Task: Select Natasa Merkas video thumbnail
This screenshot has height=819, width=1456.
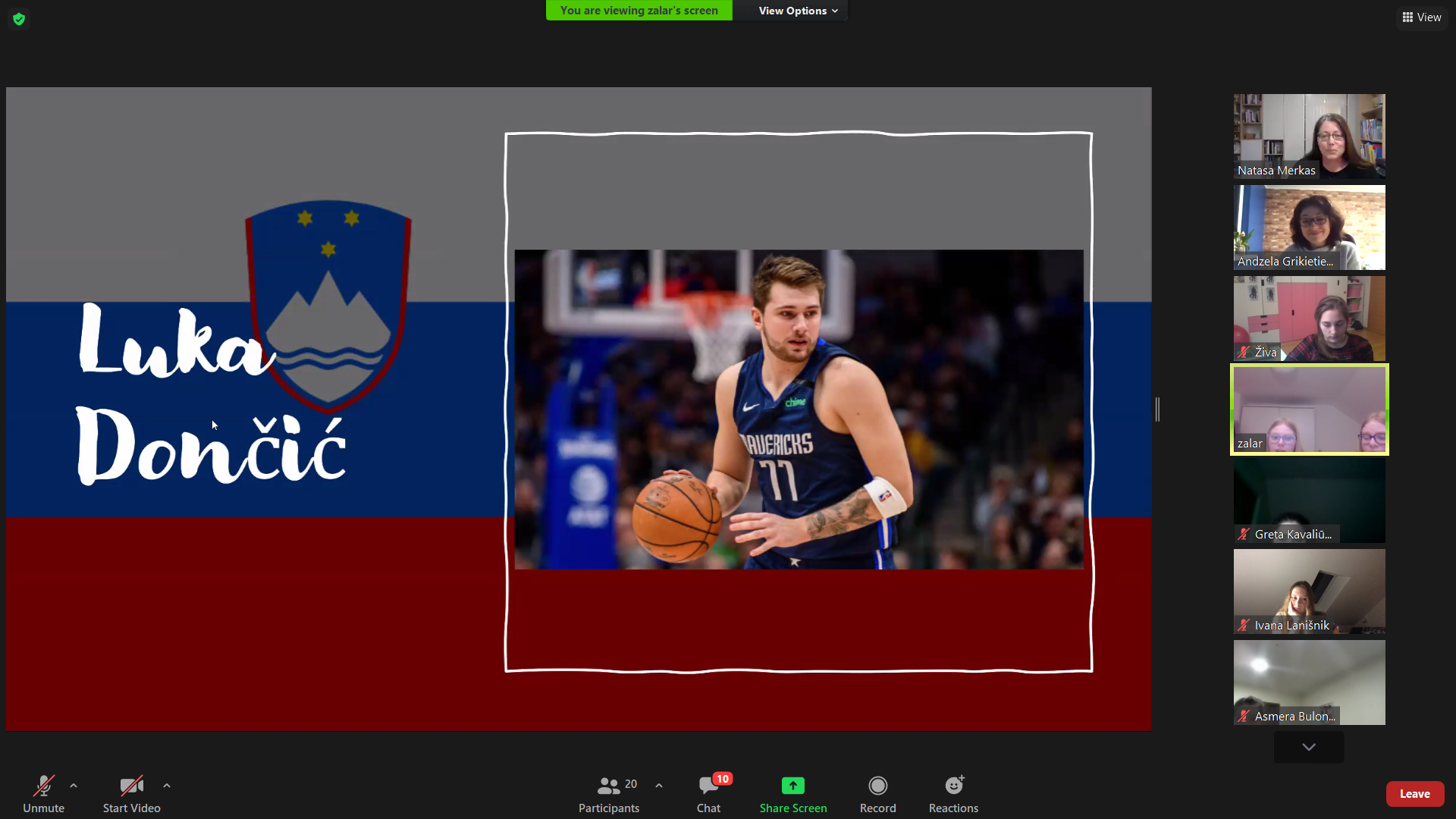Action: point(1309,136)
